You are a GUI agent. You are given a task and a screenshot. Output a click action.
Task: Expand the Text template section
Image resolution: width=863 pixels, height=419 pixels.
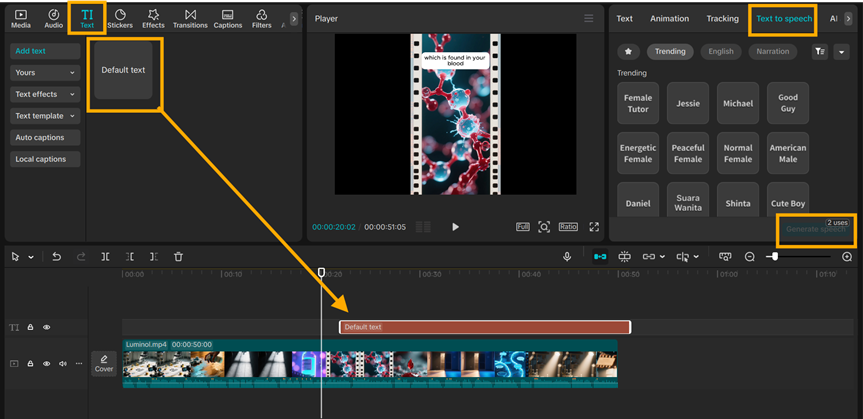45,116
